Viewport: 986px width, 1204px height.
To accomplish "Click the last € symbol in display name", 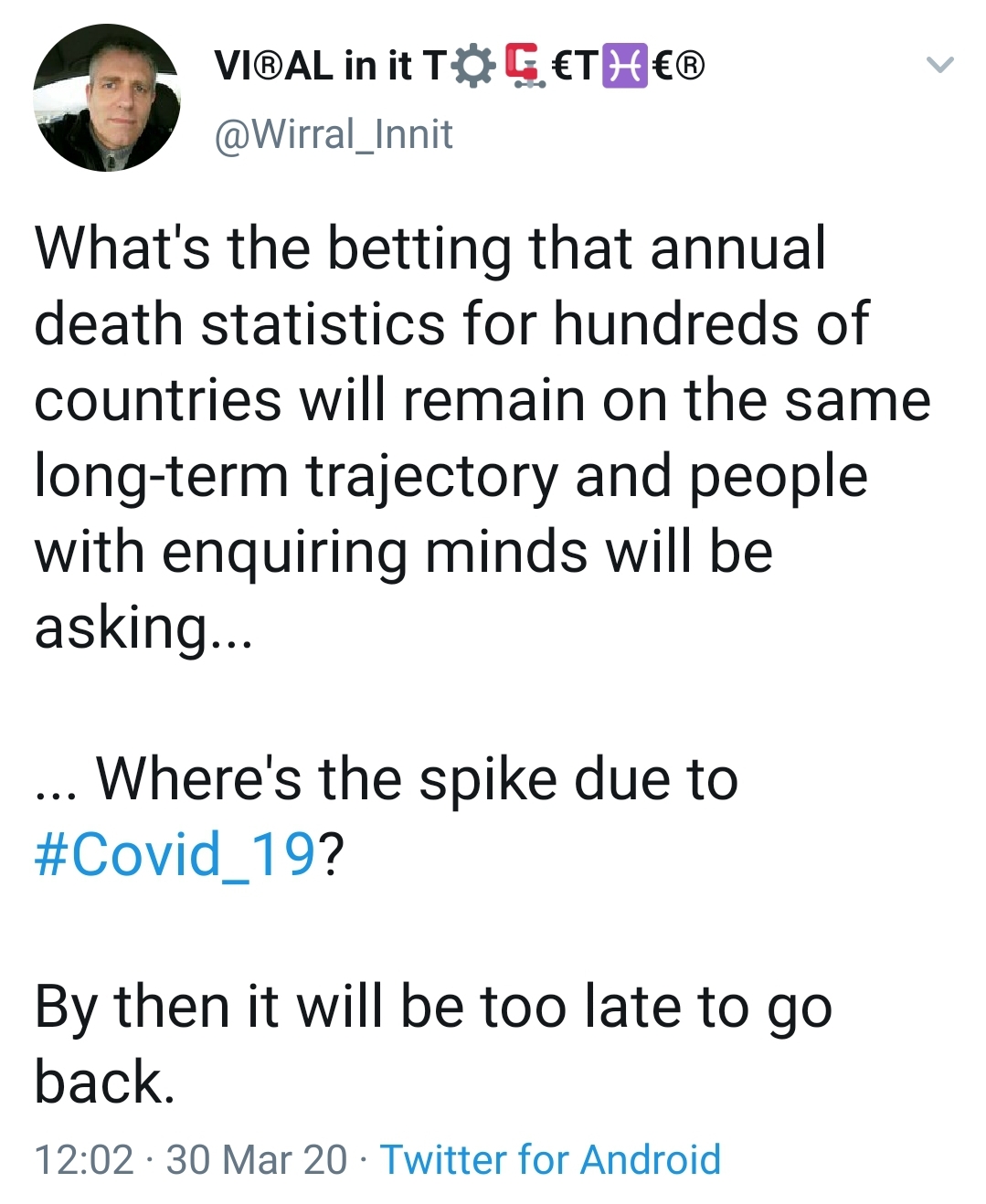I will 664,67.
